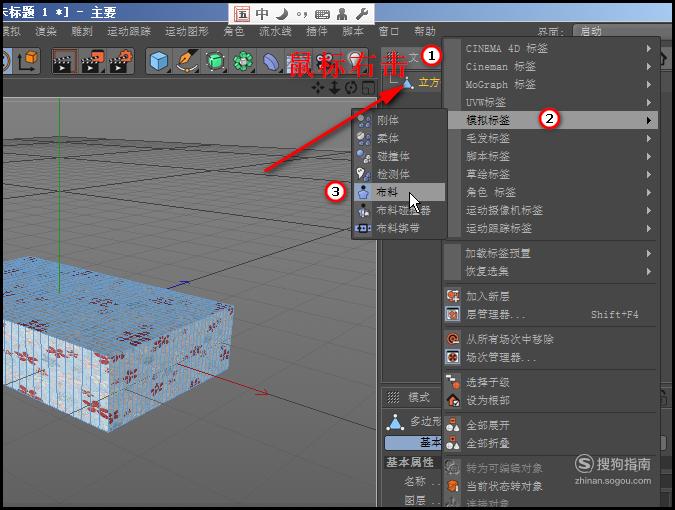Choose 布料绑带 cloth belt tag
Viewport: 675px width, 510px height.
coord(399,228)
